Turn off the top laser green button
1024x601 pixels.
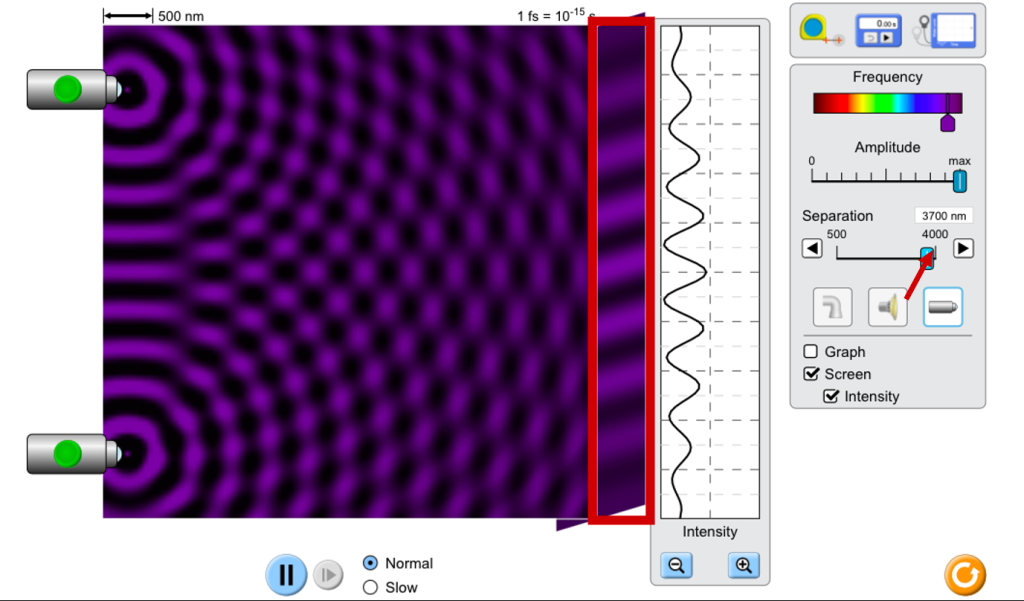click(67, 89)
